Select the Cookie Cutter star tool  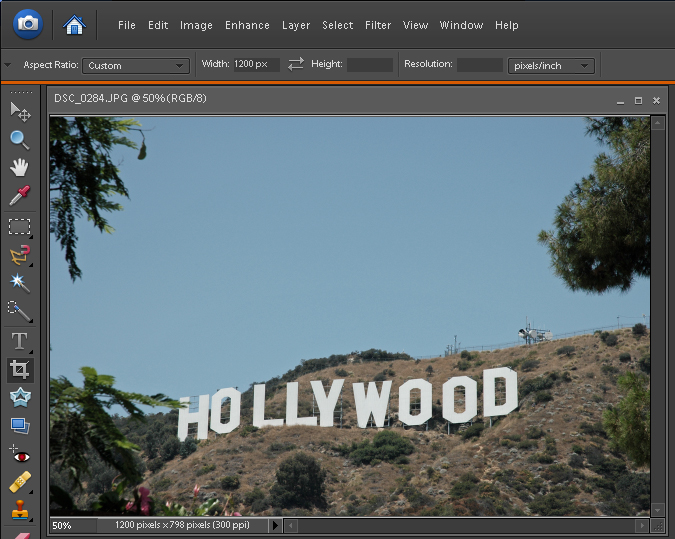[20, 398]
